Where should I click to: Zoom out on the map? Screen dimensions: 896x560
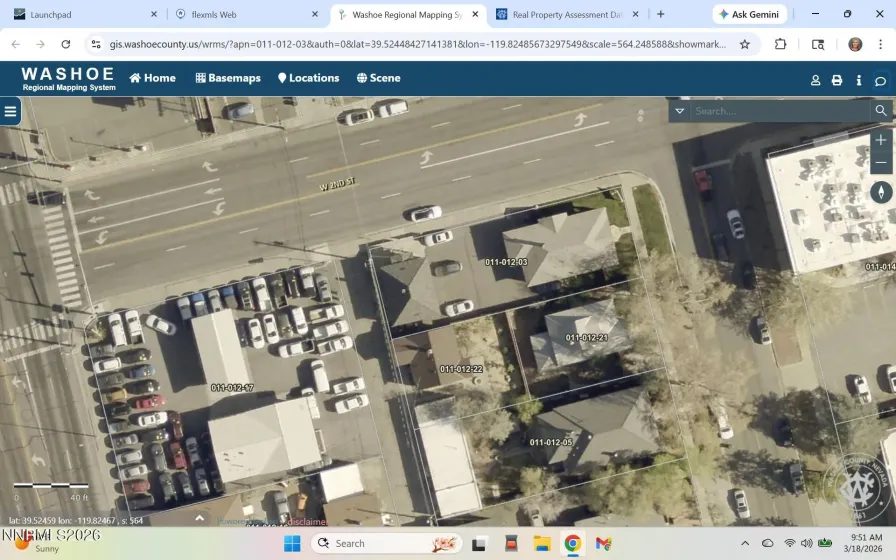point(881,163)
